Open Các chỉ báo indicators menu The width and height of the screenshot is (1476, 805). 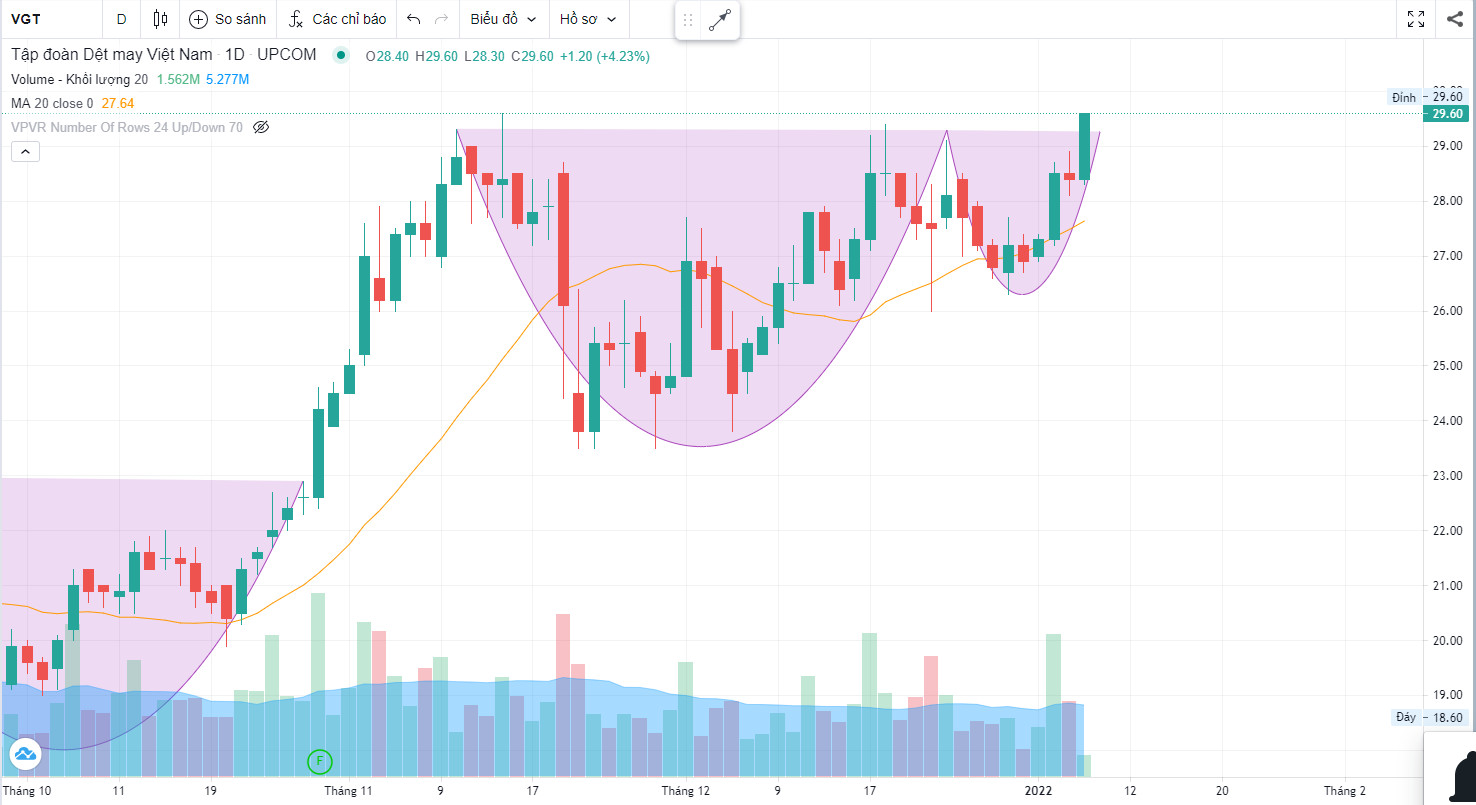tap(337, 19)
